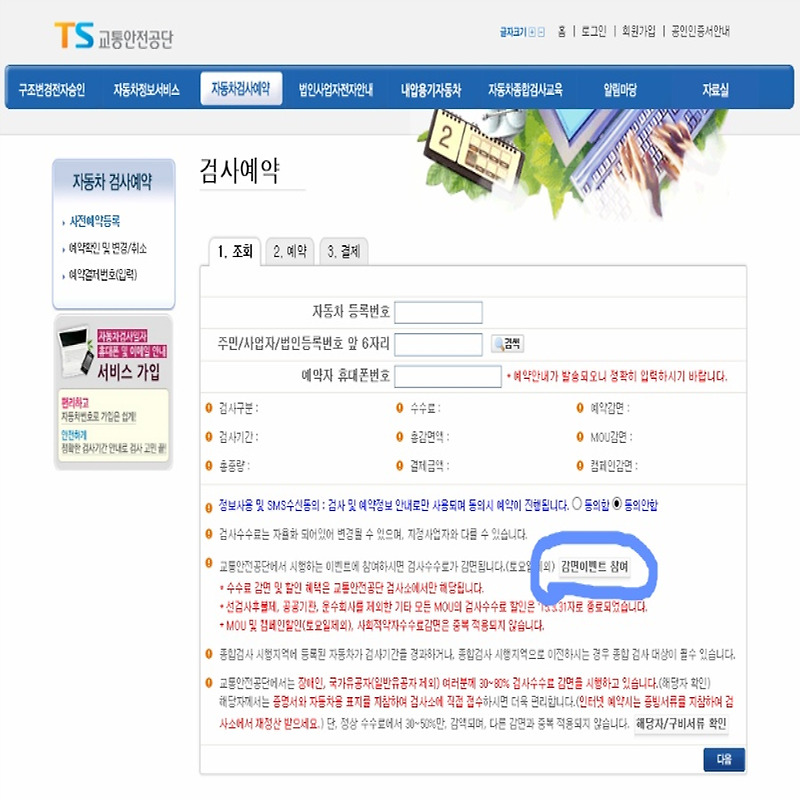
Task: Click the 검색 magnifier search button
Action: coord(508,344)
